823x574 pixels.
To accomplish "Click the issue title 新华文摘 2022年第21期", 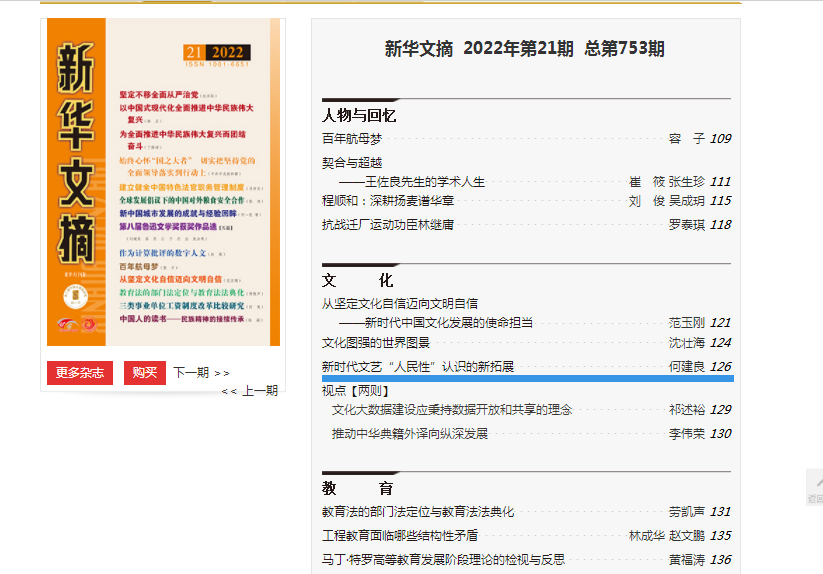I will (524, 49).
